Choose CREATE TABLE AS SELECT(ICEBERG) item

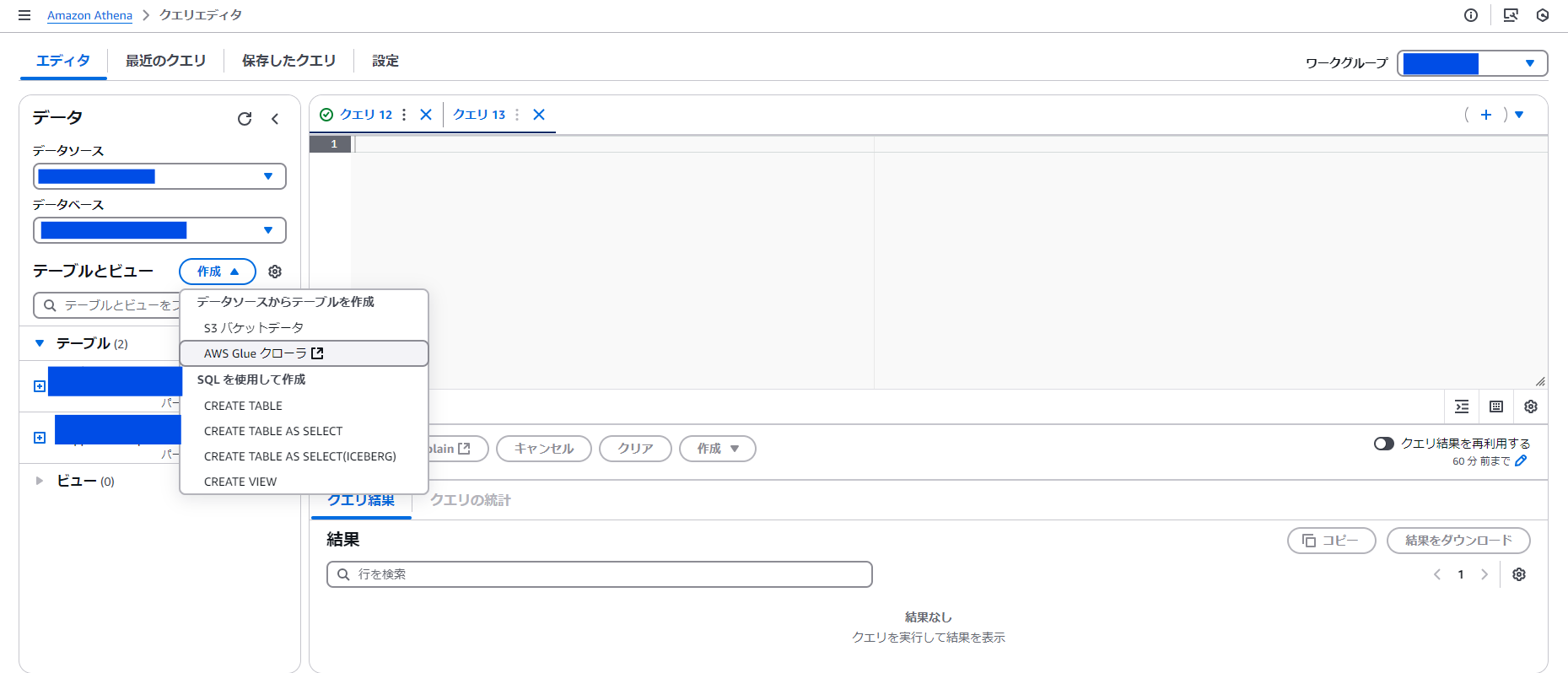pos(304,456)
